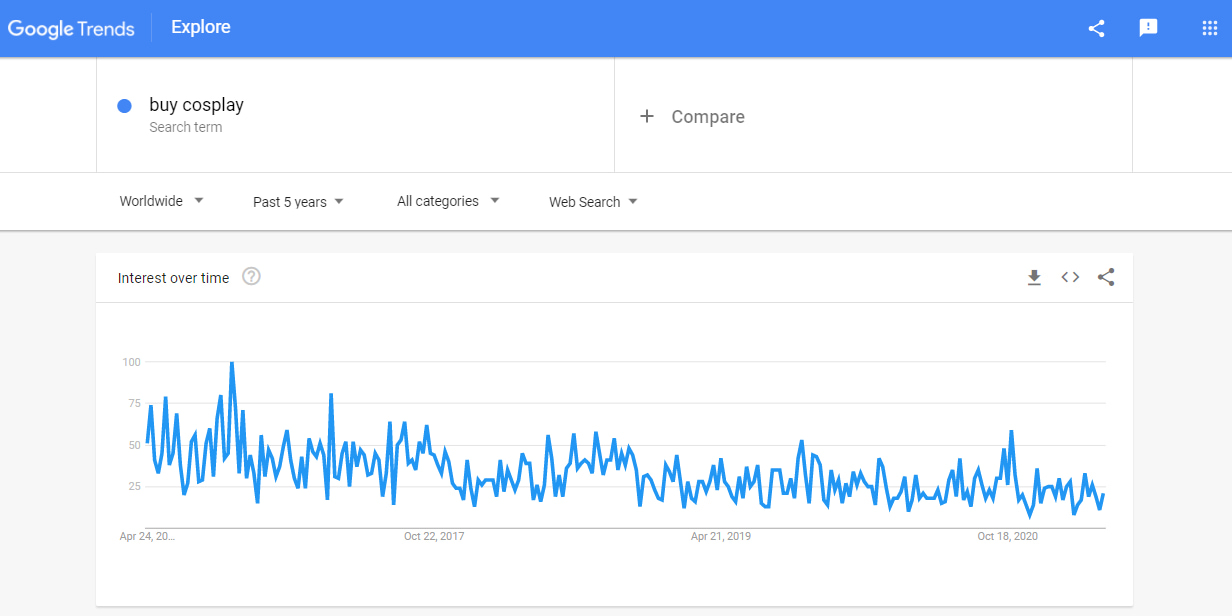Click the plus icon beside Compare
The height and width of the screenshot is (616, 1232).
point(647,116)
